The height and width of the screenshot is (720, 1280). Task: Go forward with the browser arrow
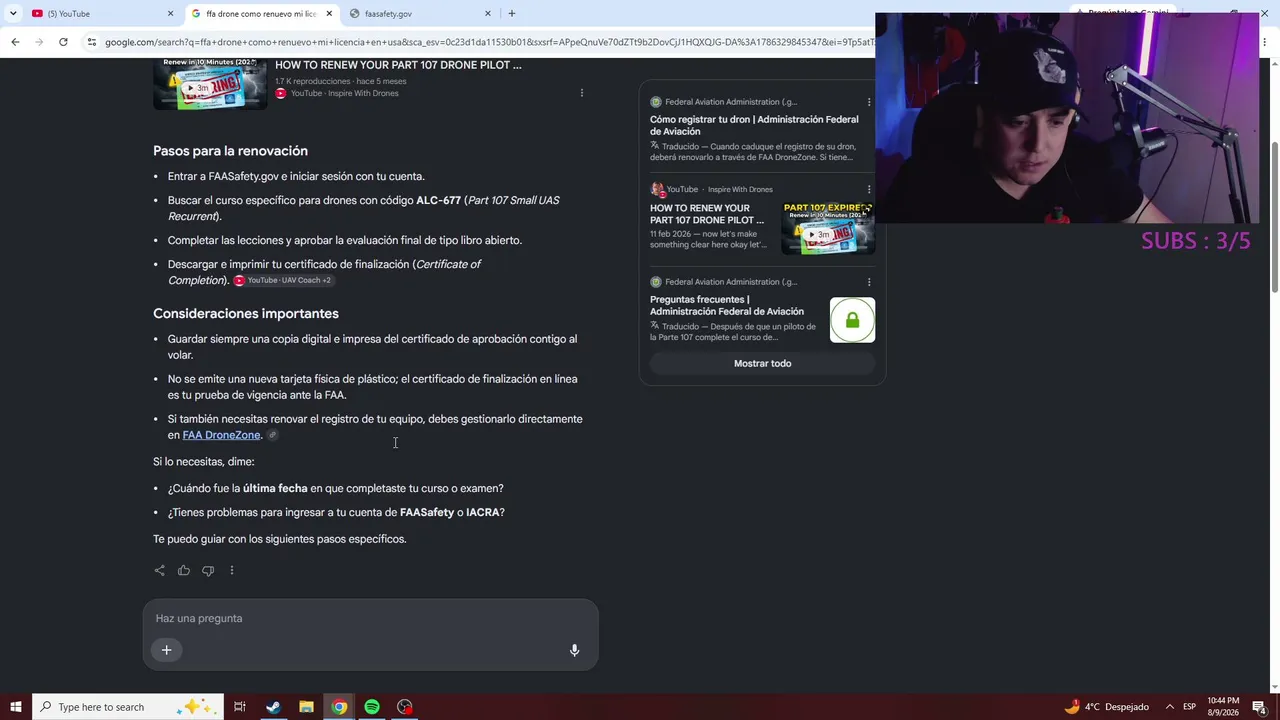click(39, 42)
